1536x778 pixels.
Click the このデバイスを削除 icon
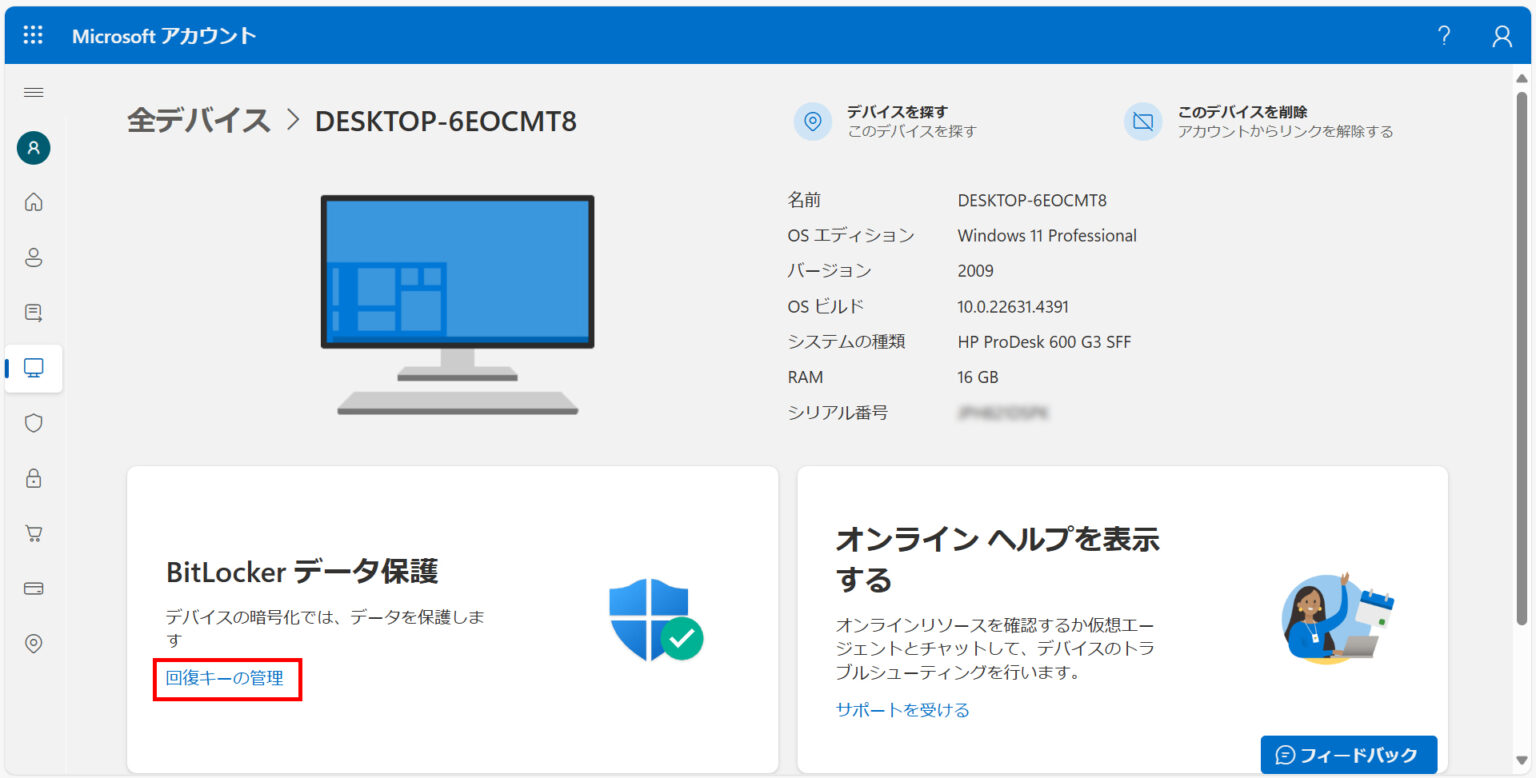pyautogui.click(x=1142, y=121)
